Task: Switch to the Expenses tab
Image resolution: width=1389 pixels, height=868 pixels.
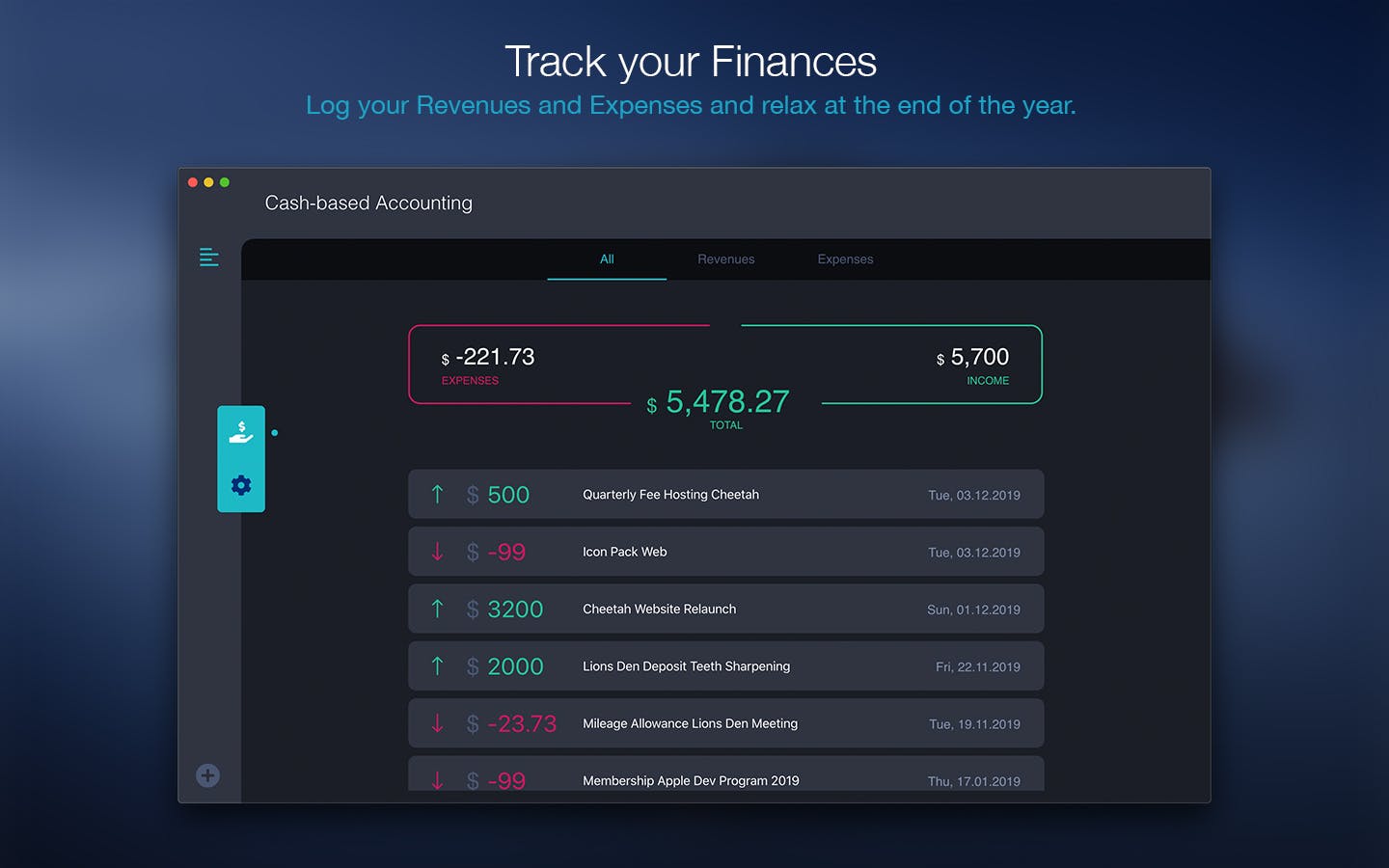Action: point(845,259)
